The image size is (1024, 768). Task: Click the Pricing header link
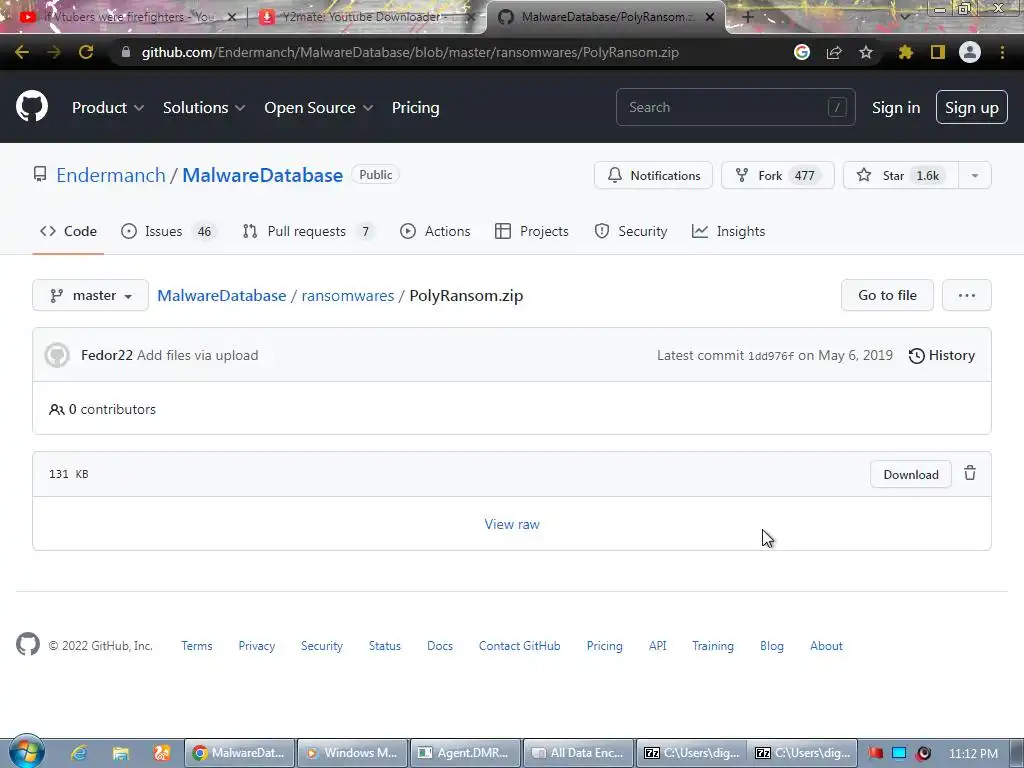pos(415,108)
